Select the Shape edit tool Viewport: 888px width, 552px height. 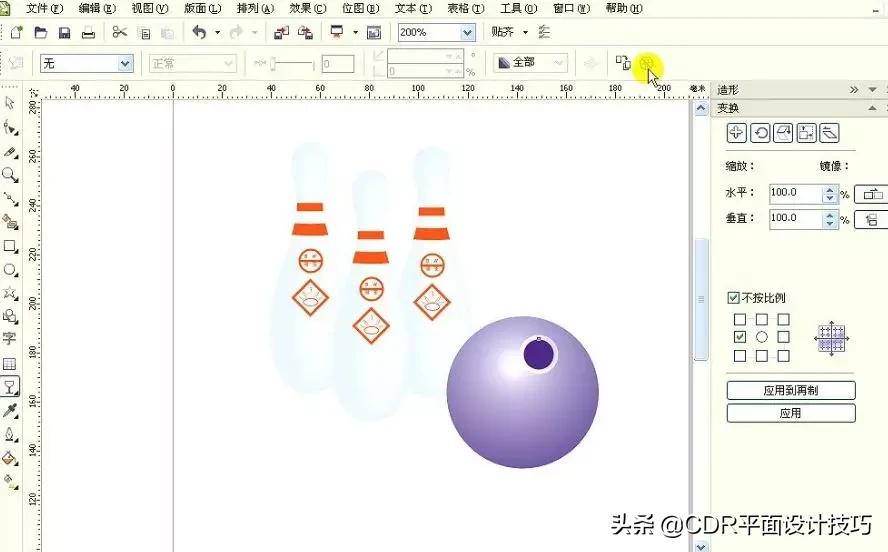(10, 128)
